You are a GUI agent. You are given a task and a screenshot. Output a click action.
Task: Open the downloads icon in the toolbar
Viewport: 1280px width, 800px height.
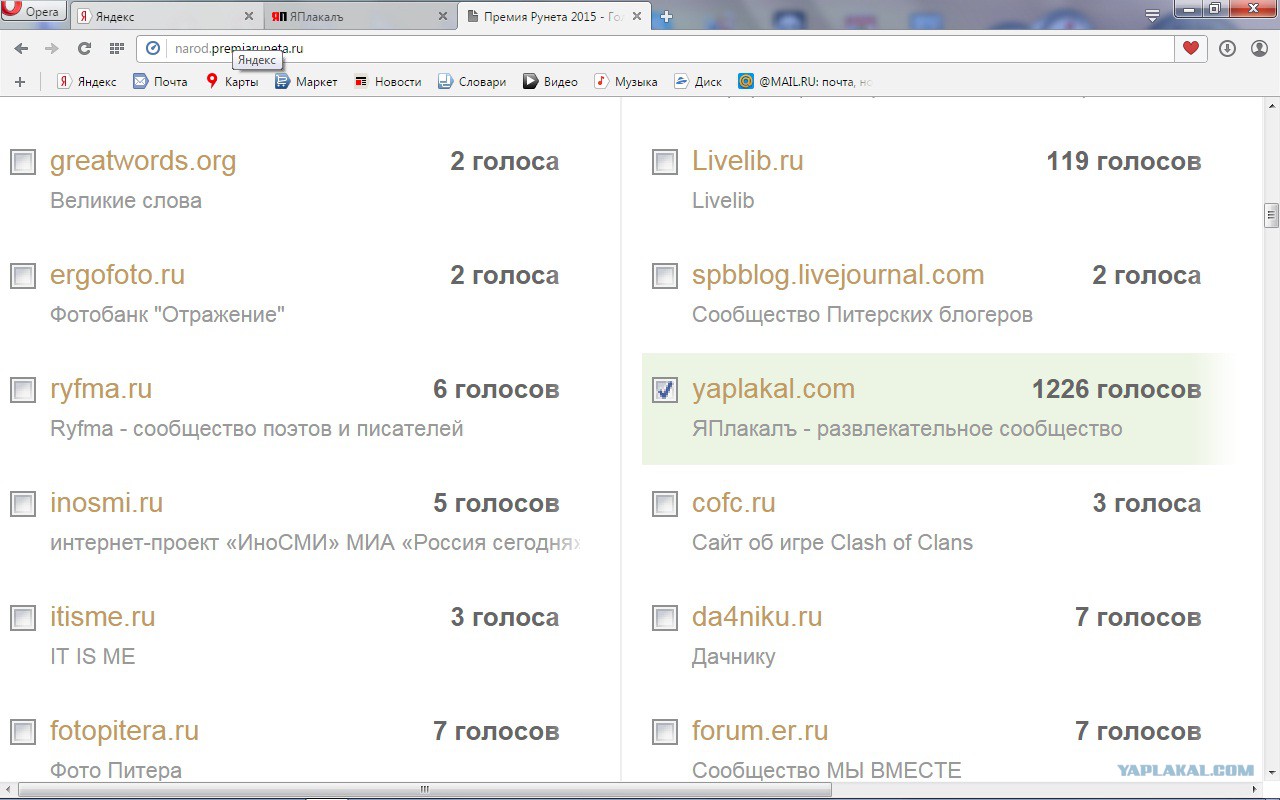tap(1227, 48)
